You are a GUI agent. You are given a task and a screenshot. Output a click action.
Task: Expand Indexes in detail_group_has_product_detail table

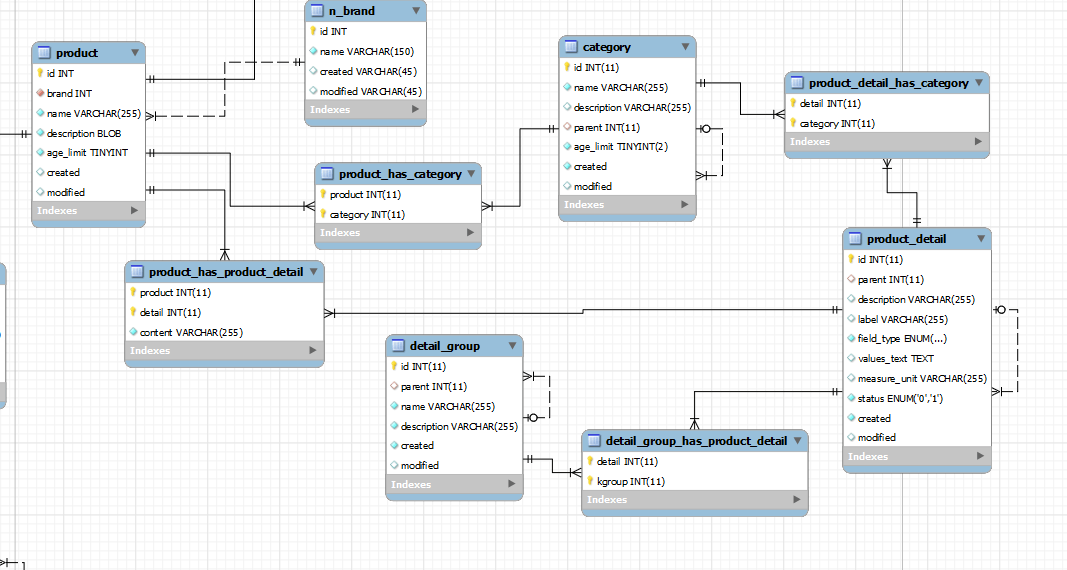(x=797, y=499)
